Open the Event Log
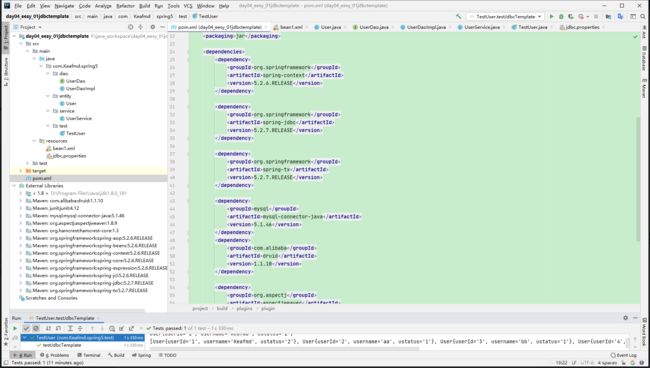 coord(623,355)
